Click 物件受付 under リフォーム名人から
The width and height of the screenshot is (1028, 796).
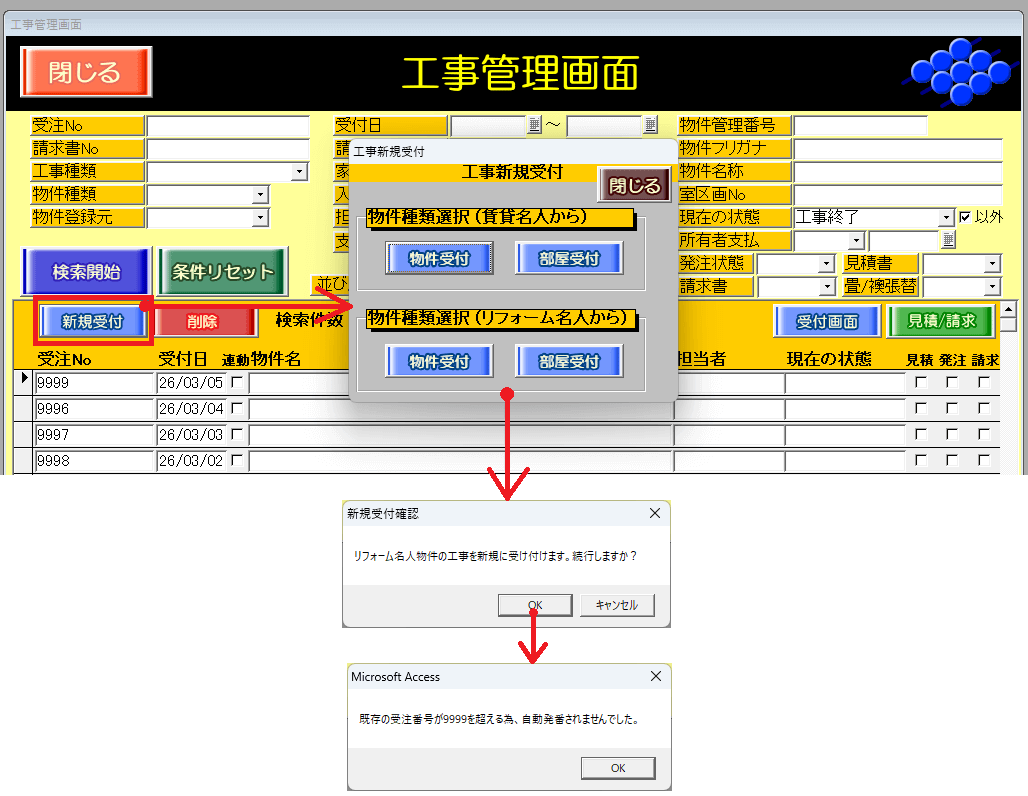(439, 362)
